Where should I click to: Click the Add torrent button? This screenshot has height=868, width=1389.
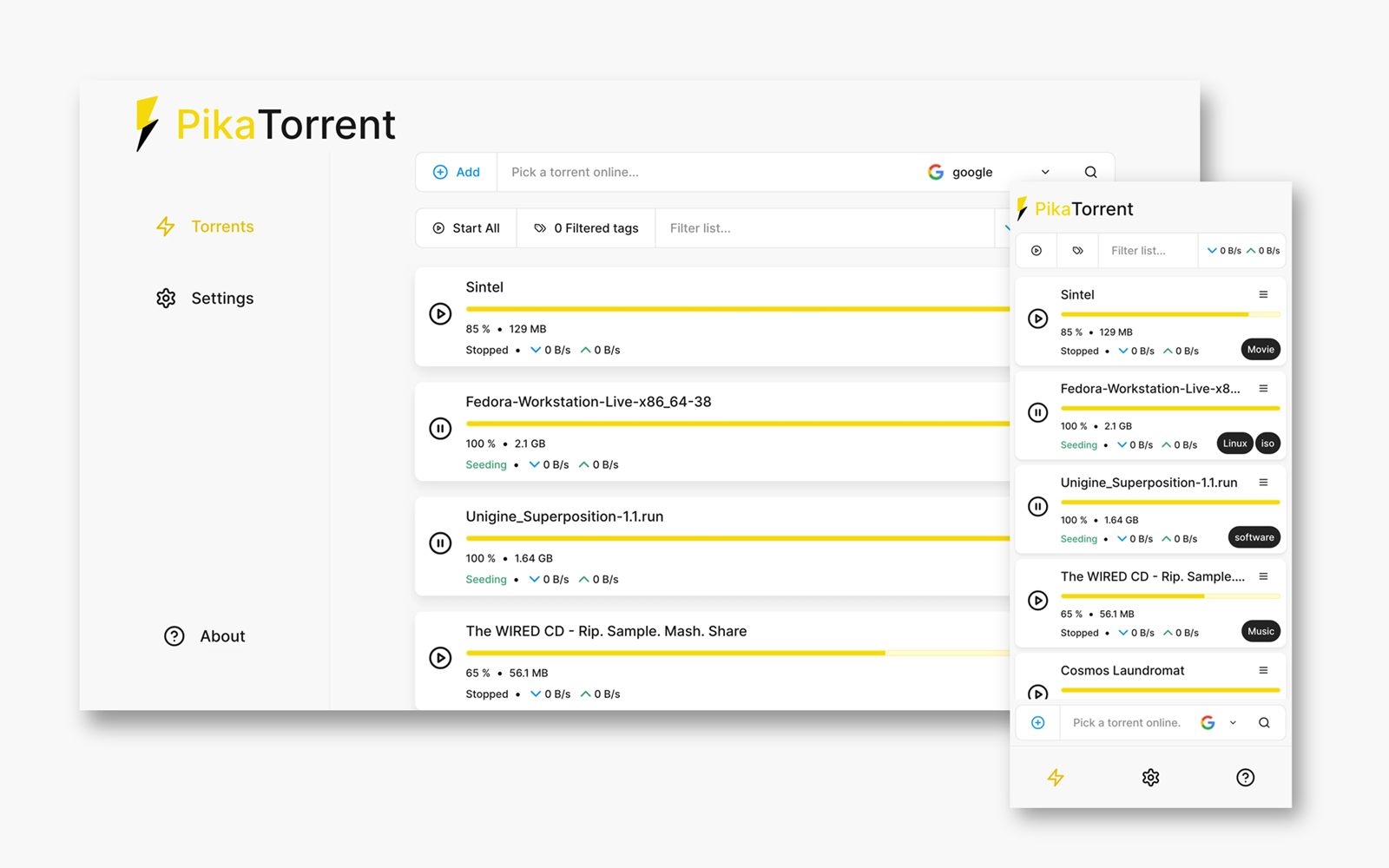pyautogui.click(x=457, y=172)
